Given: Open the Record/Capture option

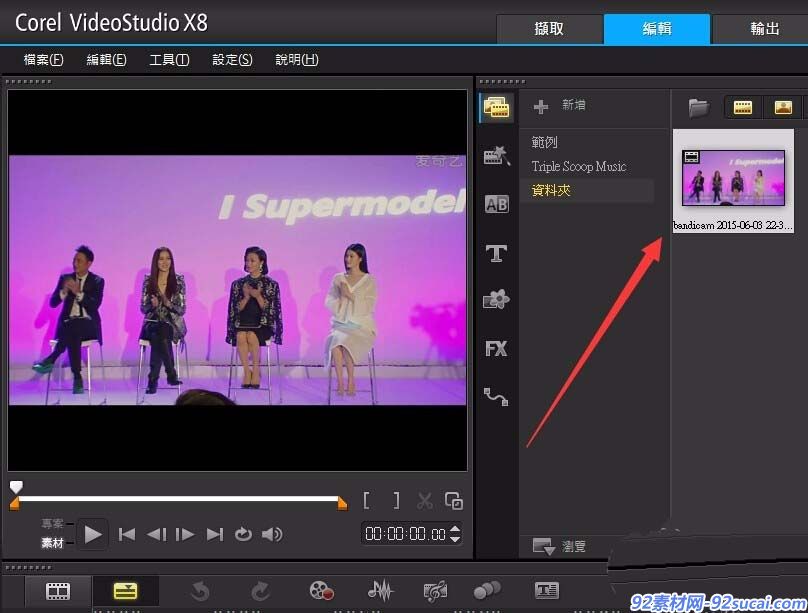Looking at the screenshot, I should pyautogui.click(x=322, y=591).
